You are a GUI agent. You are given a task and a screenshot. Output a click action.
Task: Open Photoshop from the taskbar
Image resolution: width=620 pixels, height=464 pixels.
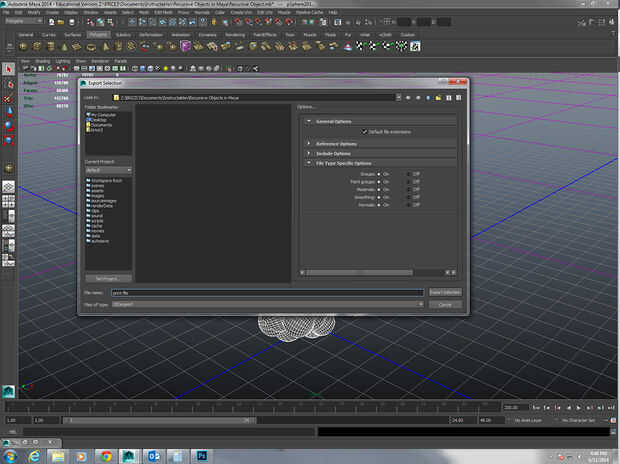click(201, 455)
